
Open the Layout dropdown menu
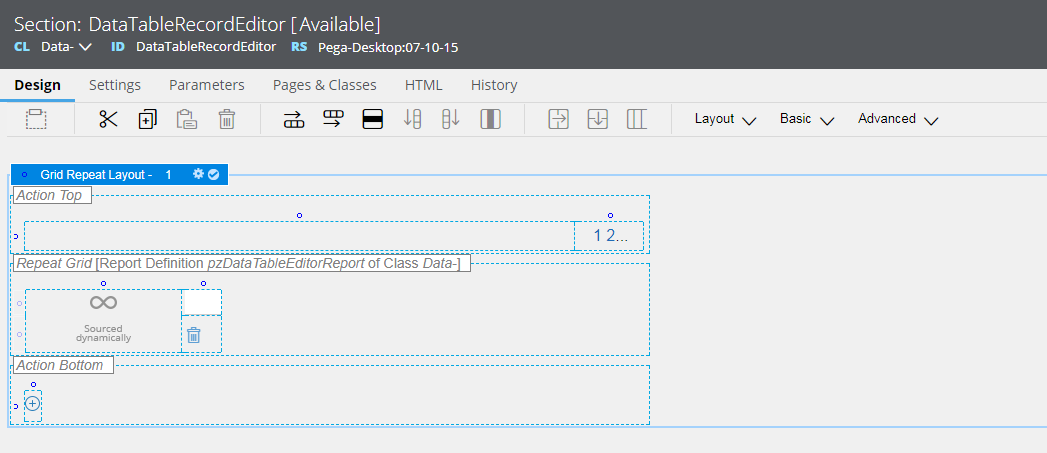point(725,119)
